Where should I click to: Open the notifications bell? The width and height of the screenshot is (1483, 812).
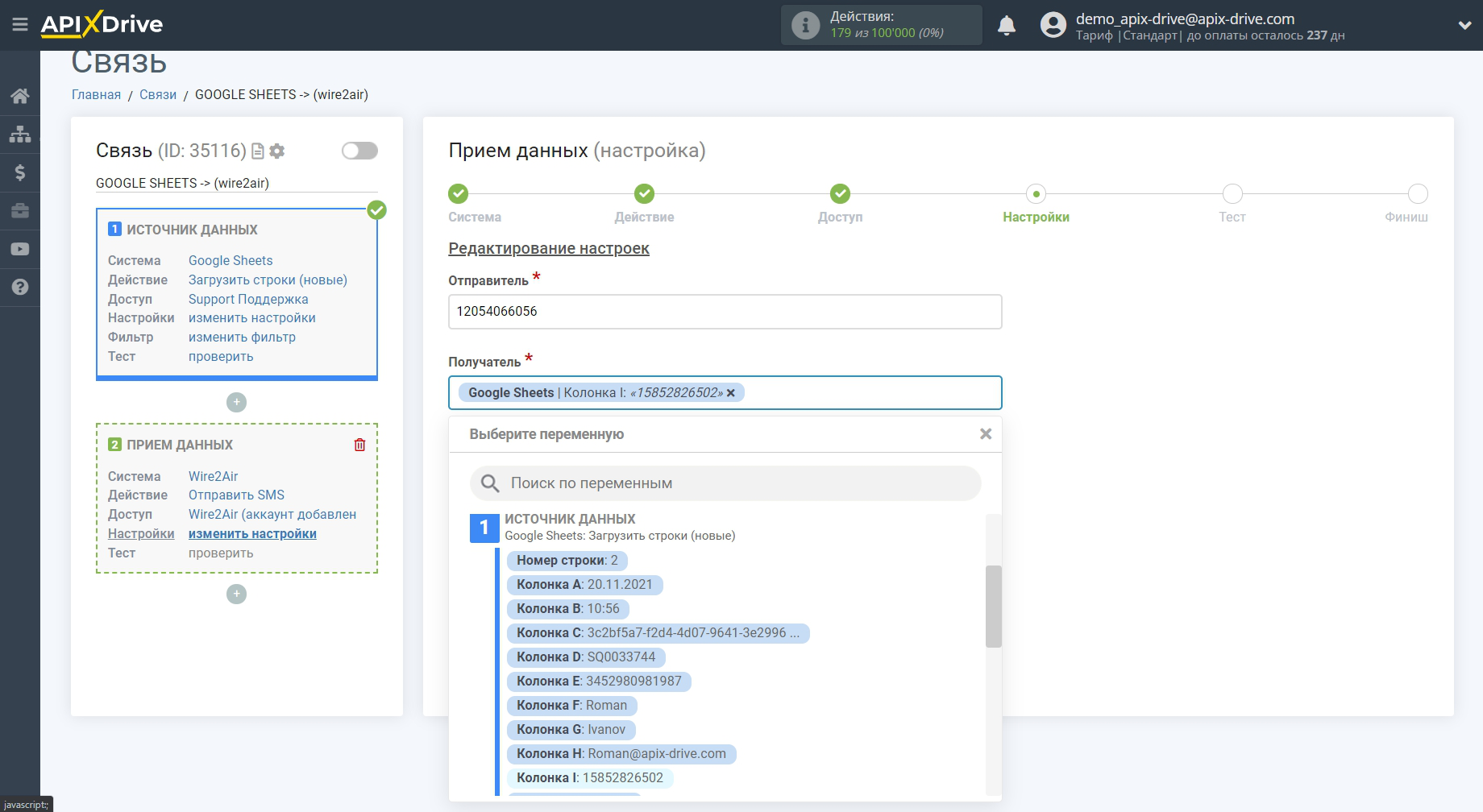[1007, 25]
